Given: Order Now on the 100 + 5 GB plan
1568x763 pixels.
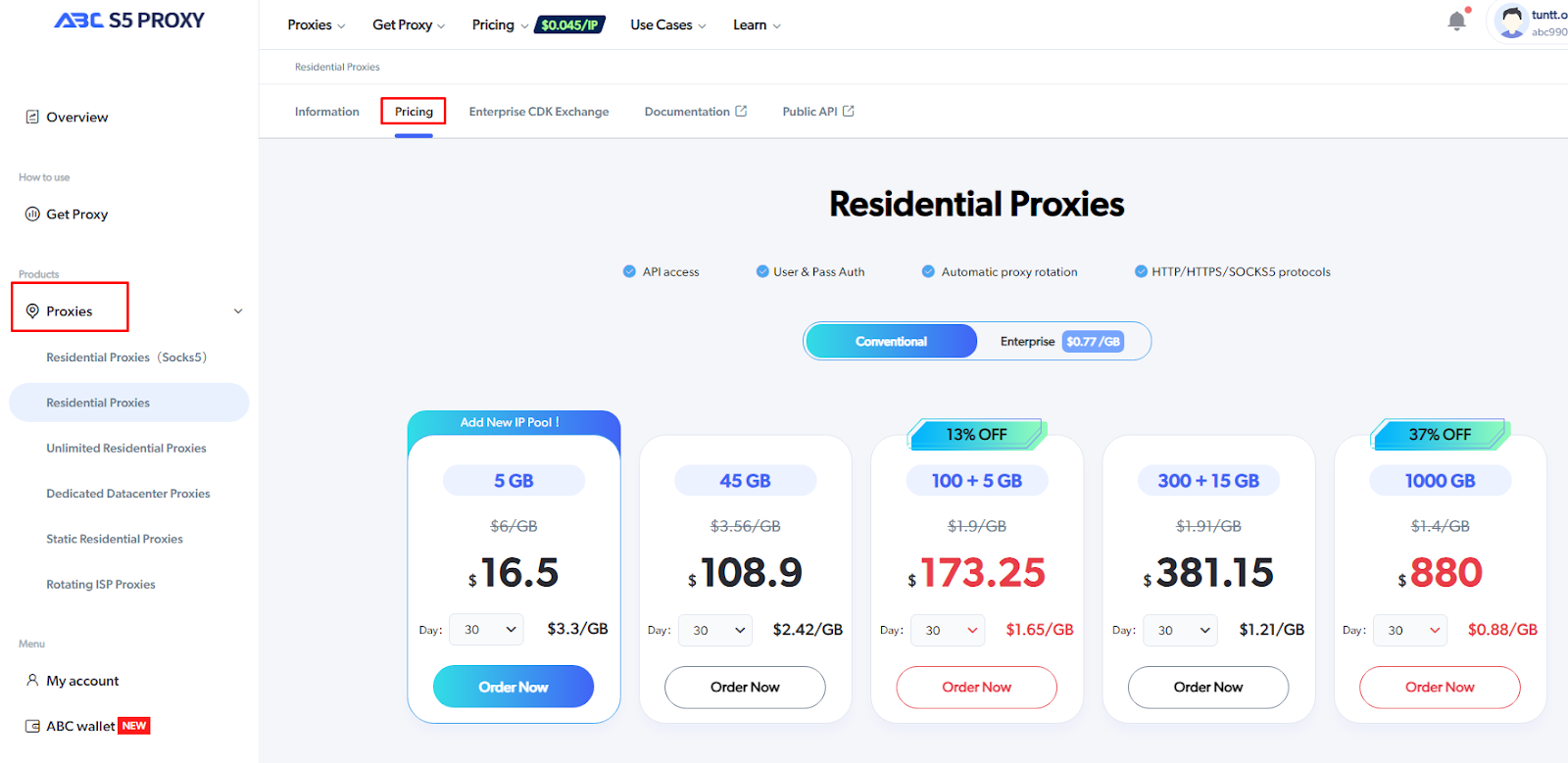Looking at the screenshot, I should [977, 687].
